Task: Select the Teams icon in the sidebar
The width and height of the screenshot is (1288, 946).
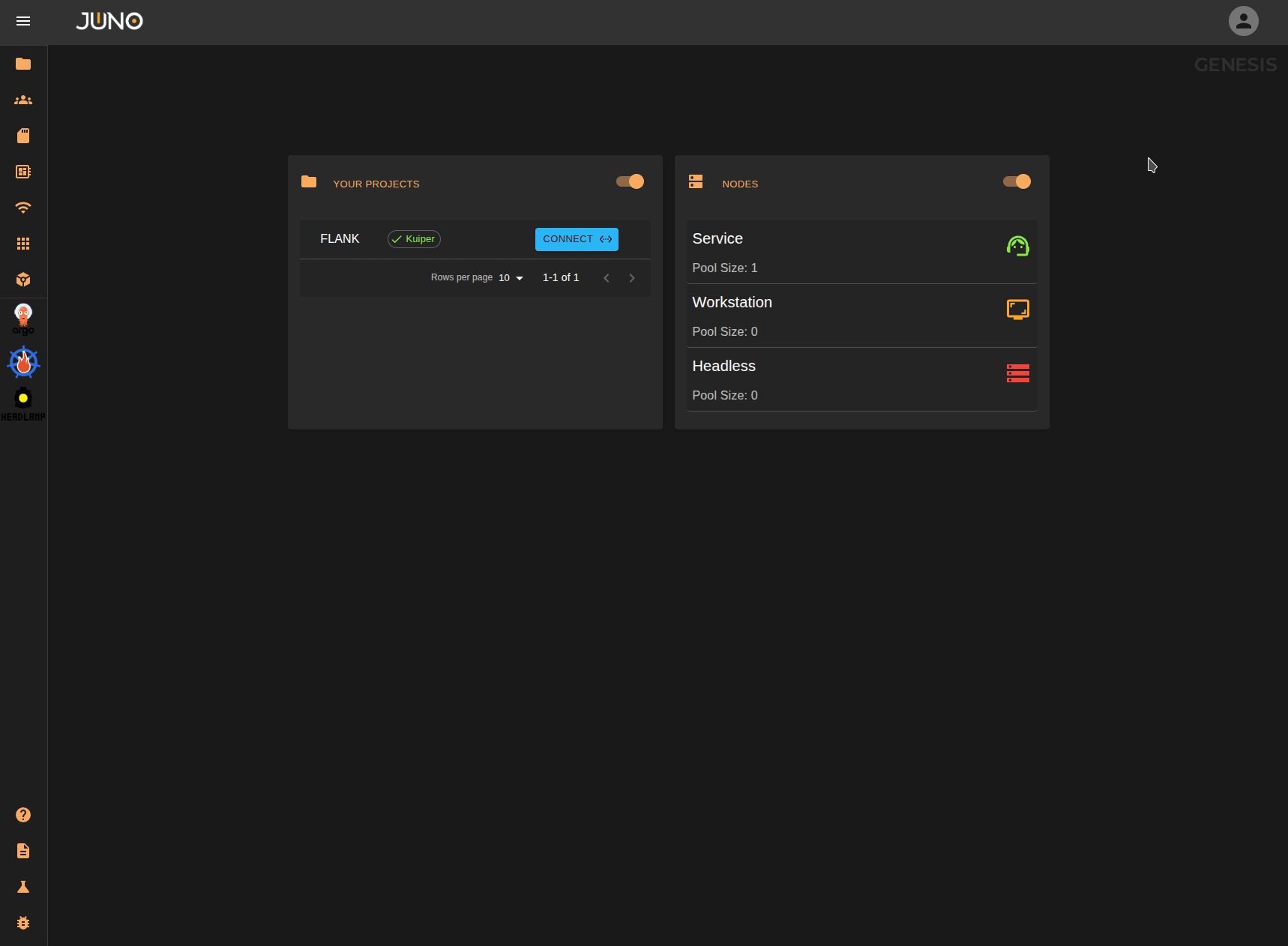Action: pos(23,100)
